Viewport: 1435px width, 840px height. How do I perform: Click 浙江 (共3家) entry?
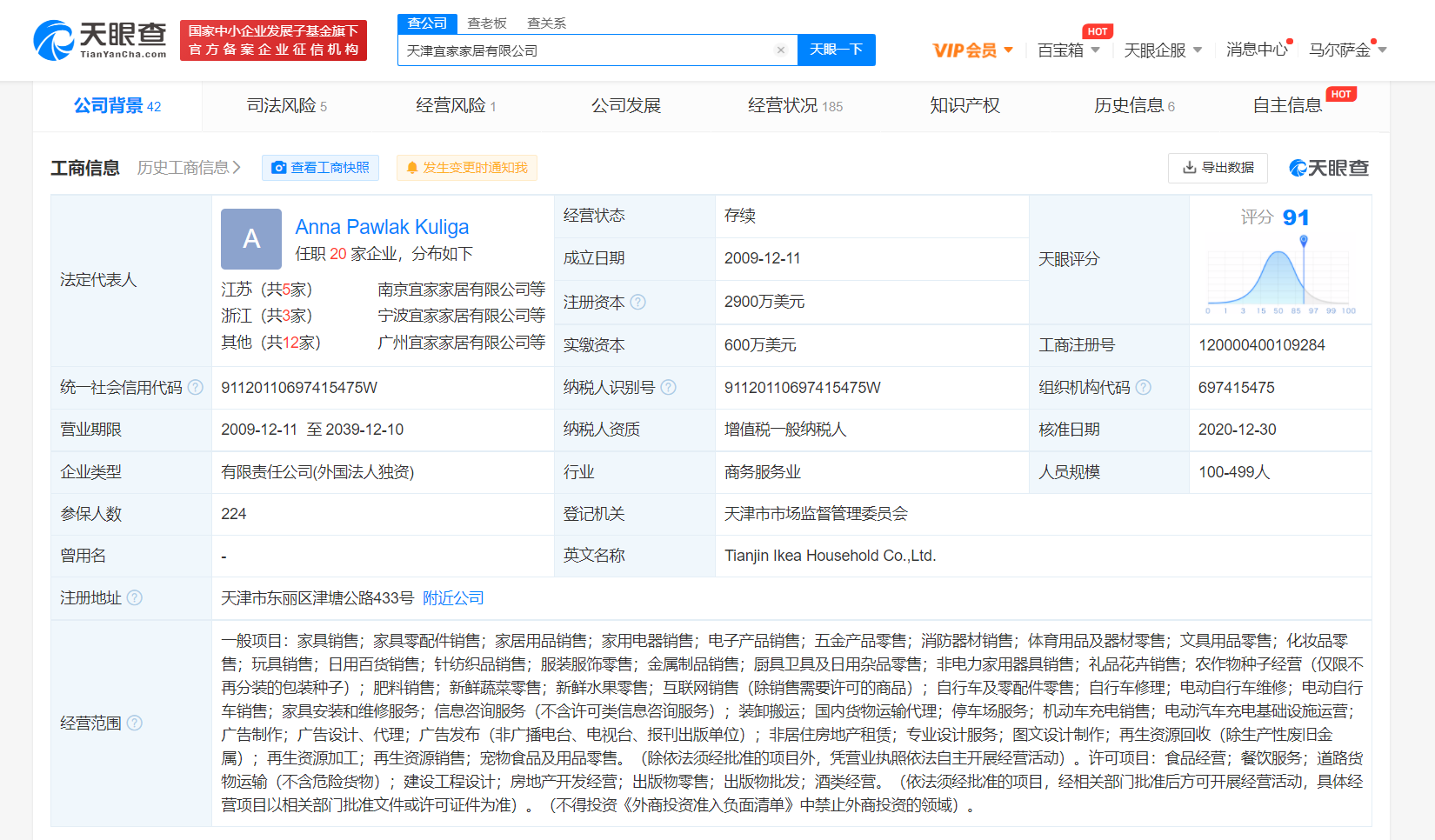pyautogui.click(x=267, y=316)
